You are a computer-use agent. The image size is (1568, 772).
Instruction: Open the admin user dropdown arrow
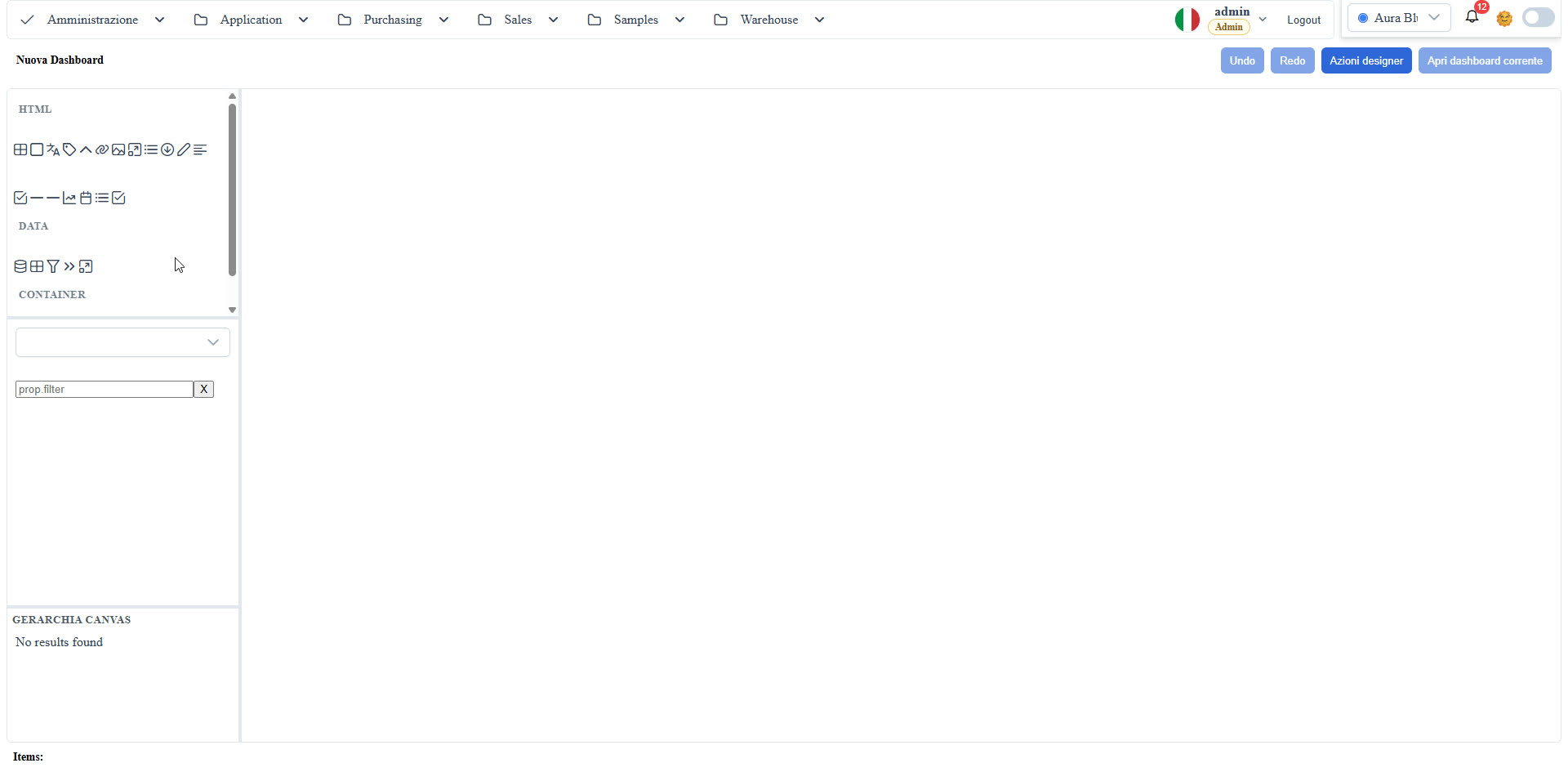click(x=1263, y=19)
